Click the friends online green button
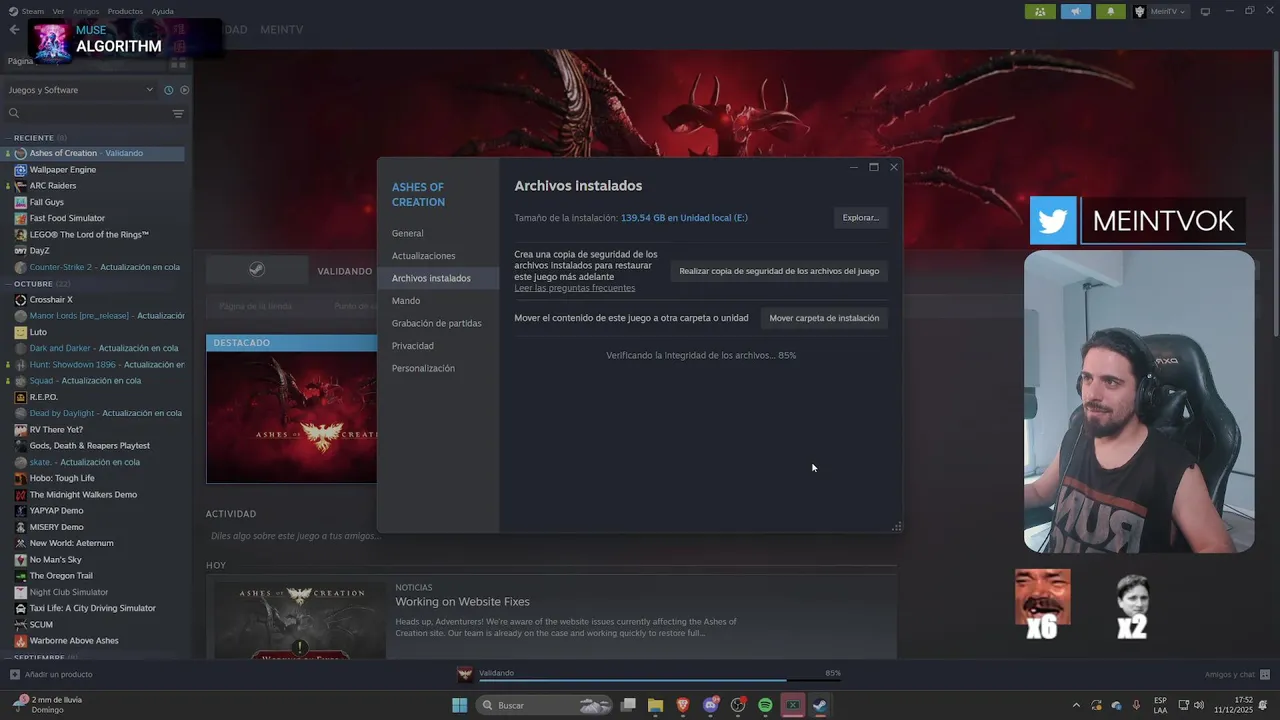Viewport: 1280px width, 720px height. [1040, 12]
